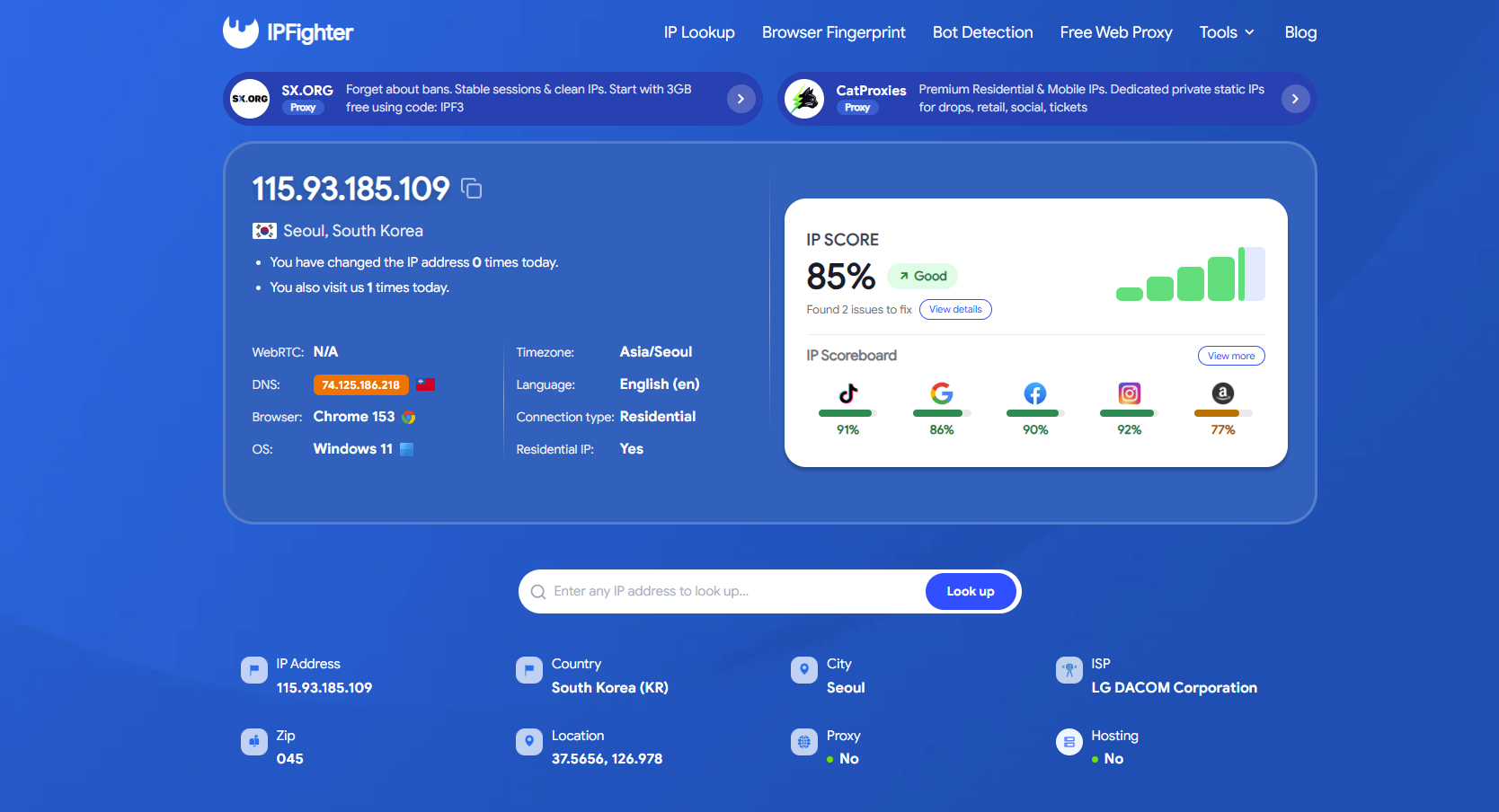Click the Amazon 77% progress bar
Image resolution: width=1499 pixels, height=812 pixels.
click(x=1223, y=413)
